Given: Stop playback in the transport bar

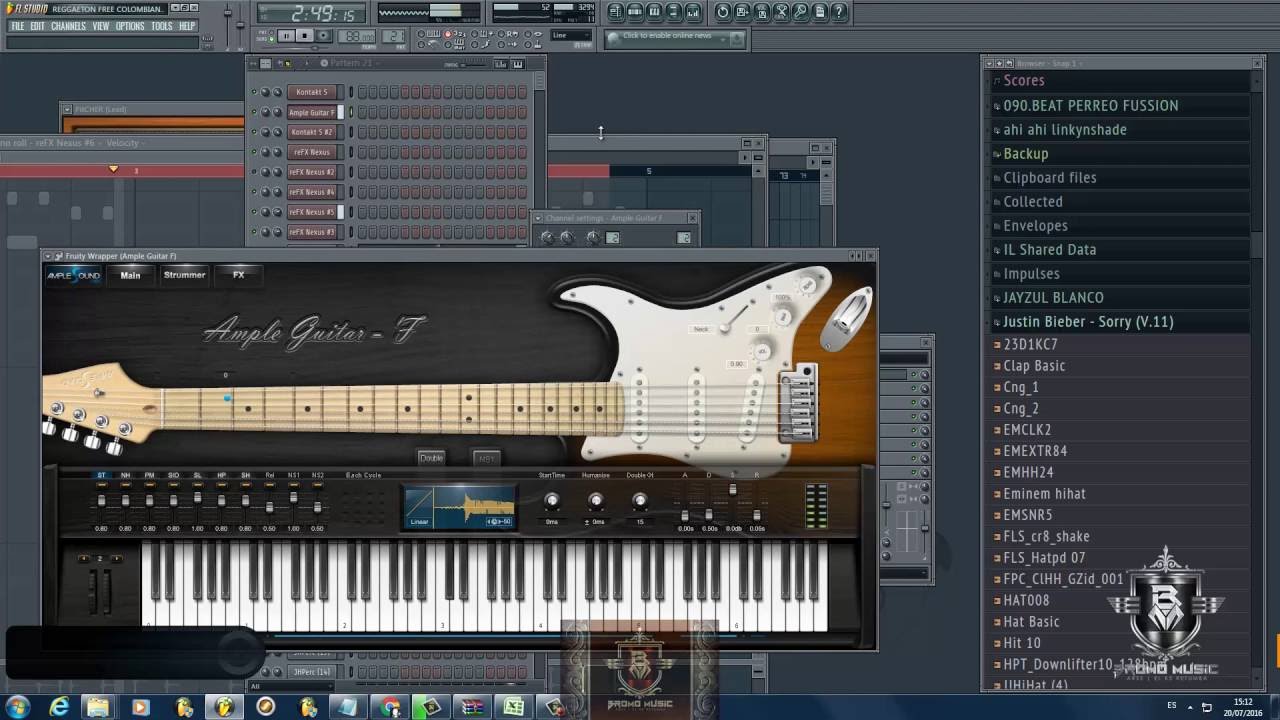Looking at the screenshot, I should click(x=304, y=36).
